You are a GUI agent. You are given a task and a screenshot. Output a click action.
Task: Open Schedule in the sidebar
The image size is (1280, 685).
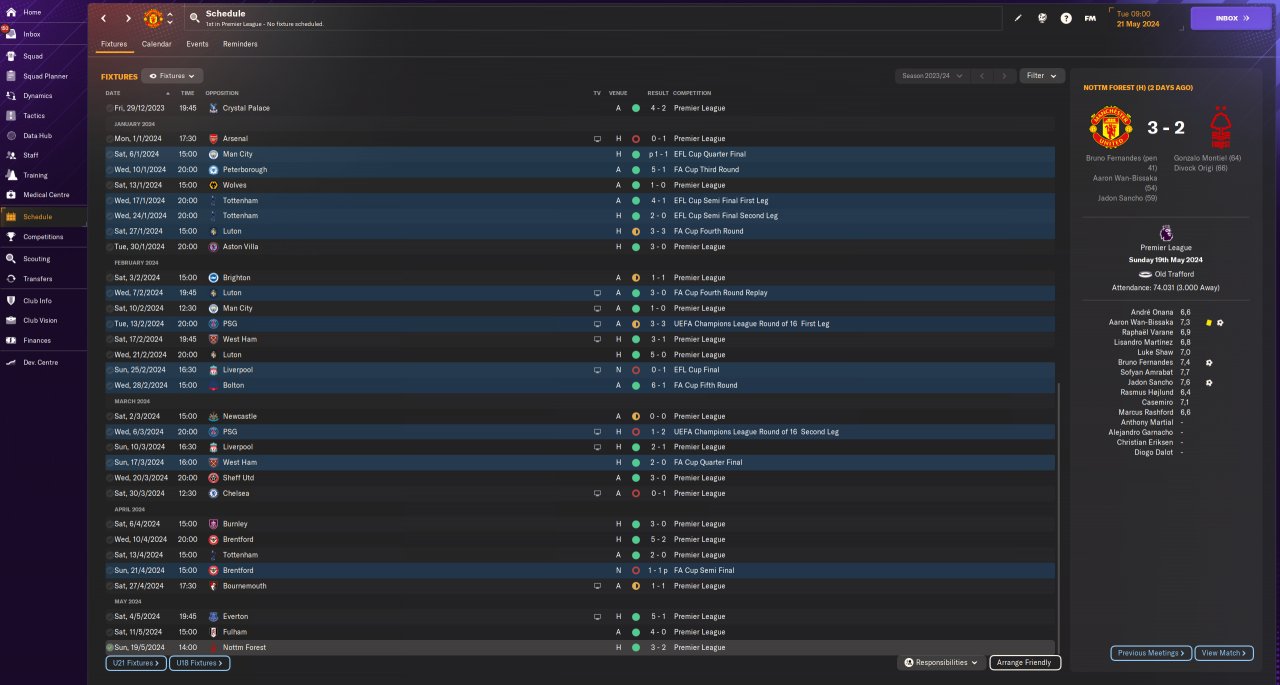[43, 217]
